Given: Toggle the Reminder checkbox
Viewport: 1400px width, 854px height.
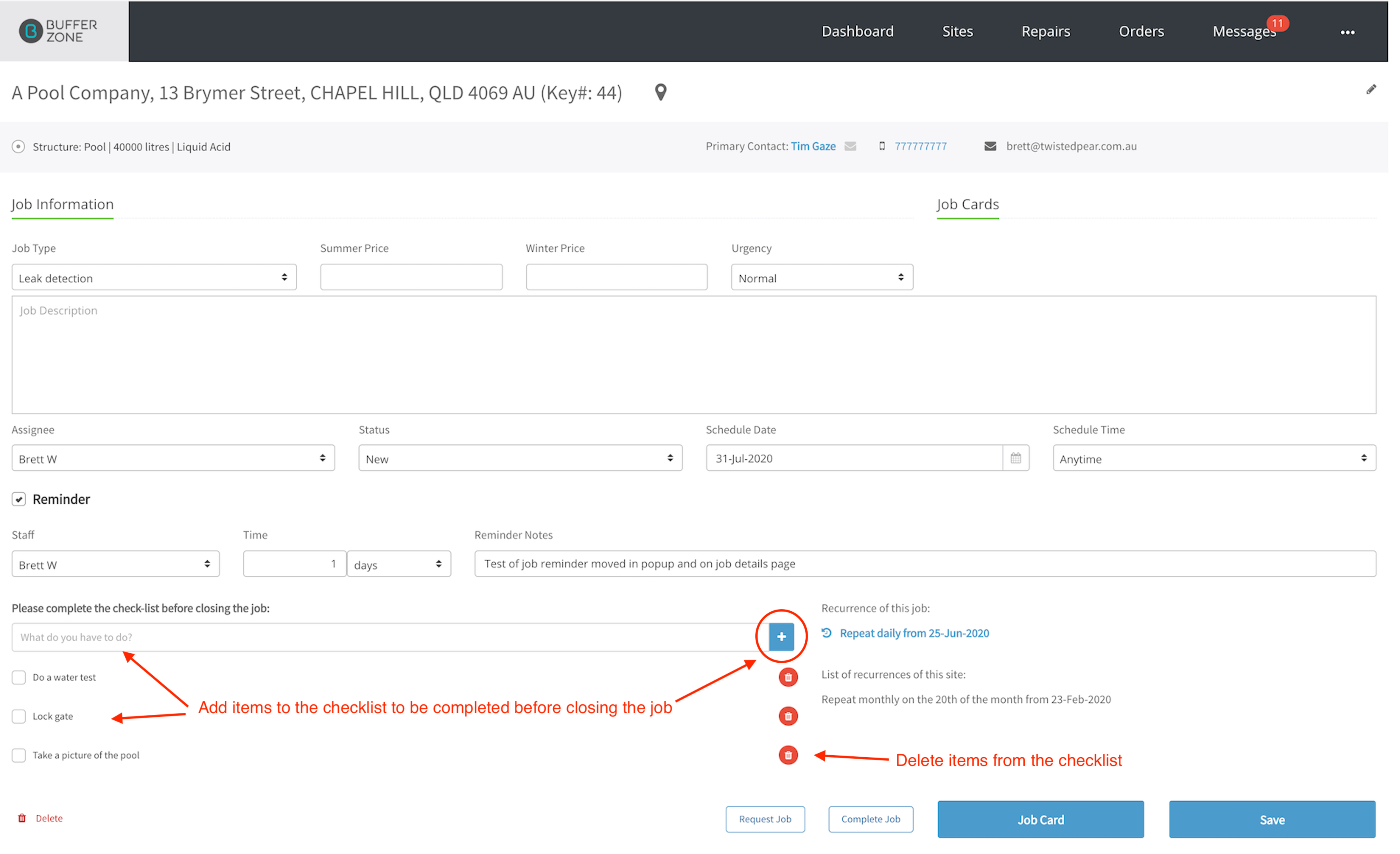Looking at the screenshot, I should click(x=19, y=500).
